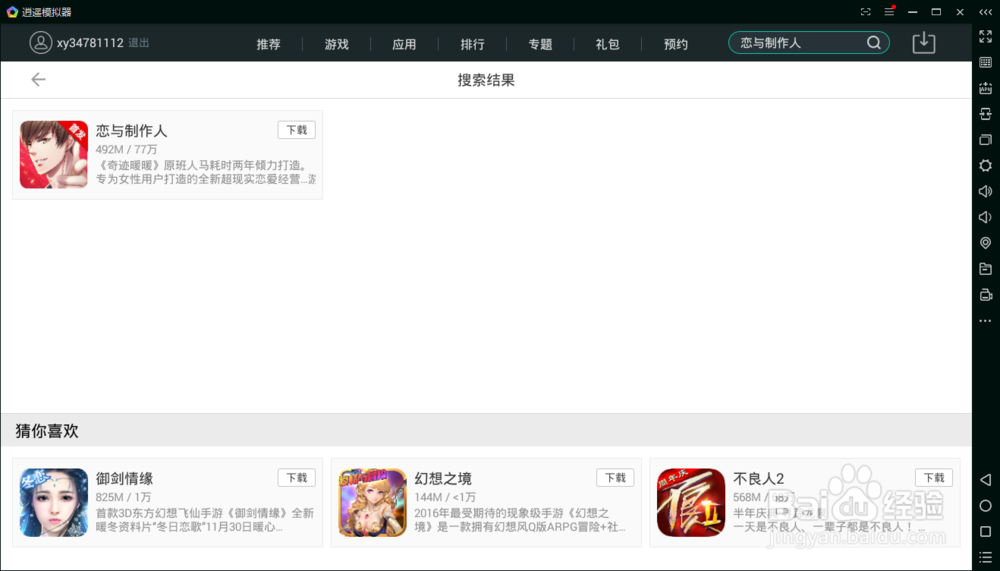Click the 492M / 77万 size text
The width and height of the screenshot is (1000, 571).
[x=126, y=149]
